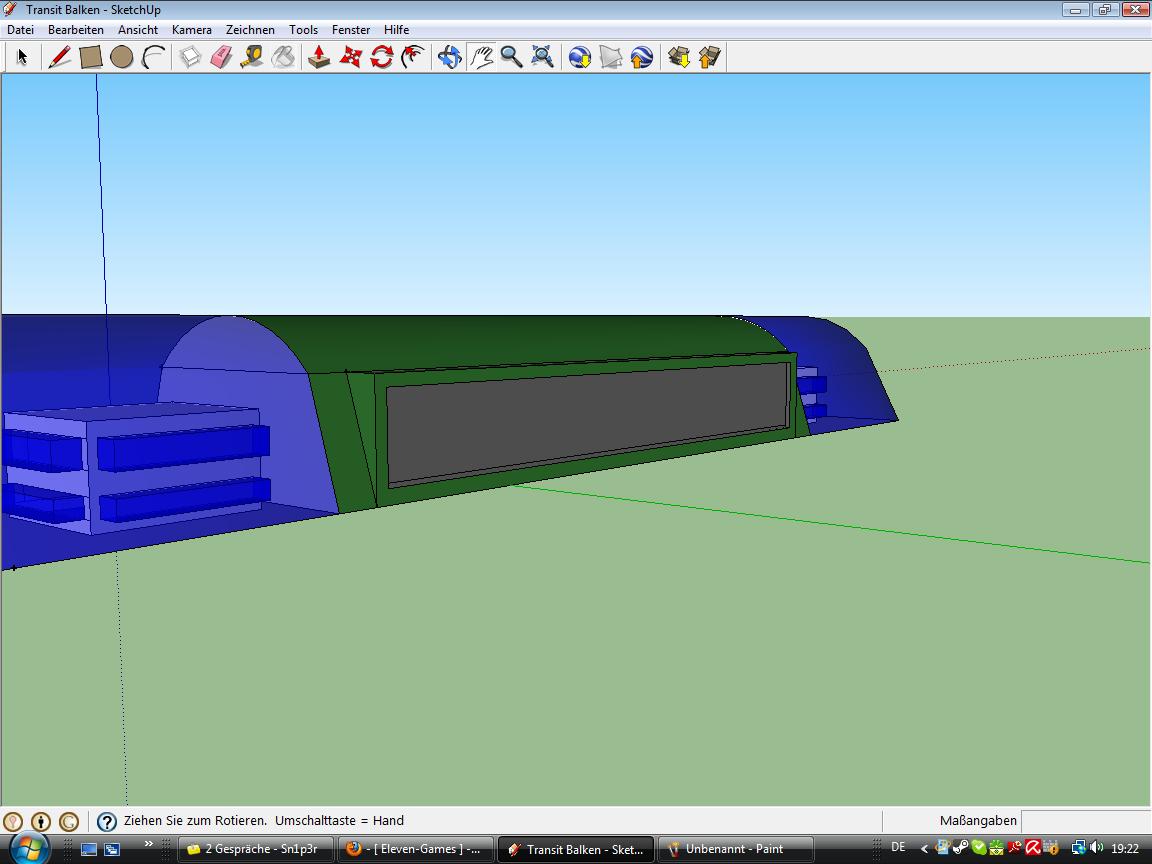The image size is (1152, 864).
Task: Select the Push/Pull tool
Action: coord(319,57)
